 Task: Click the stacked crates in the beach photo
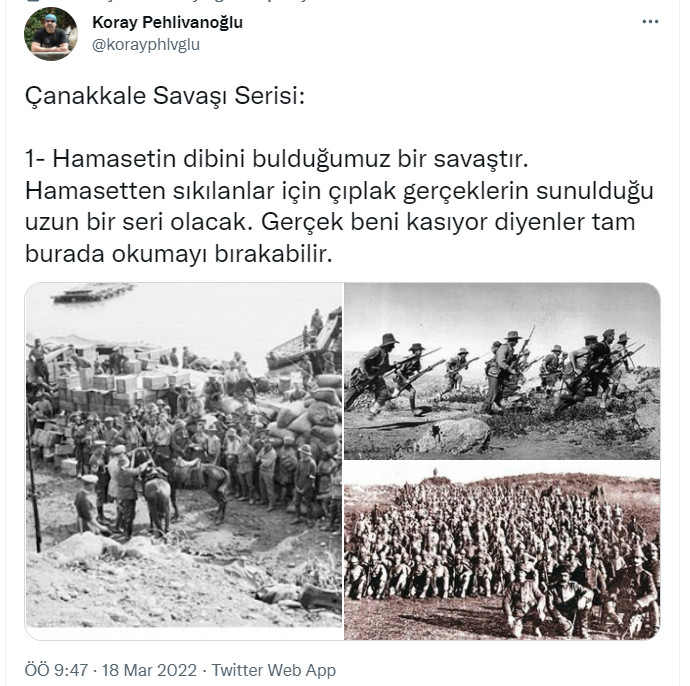[x=110, y=387]
